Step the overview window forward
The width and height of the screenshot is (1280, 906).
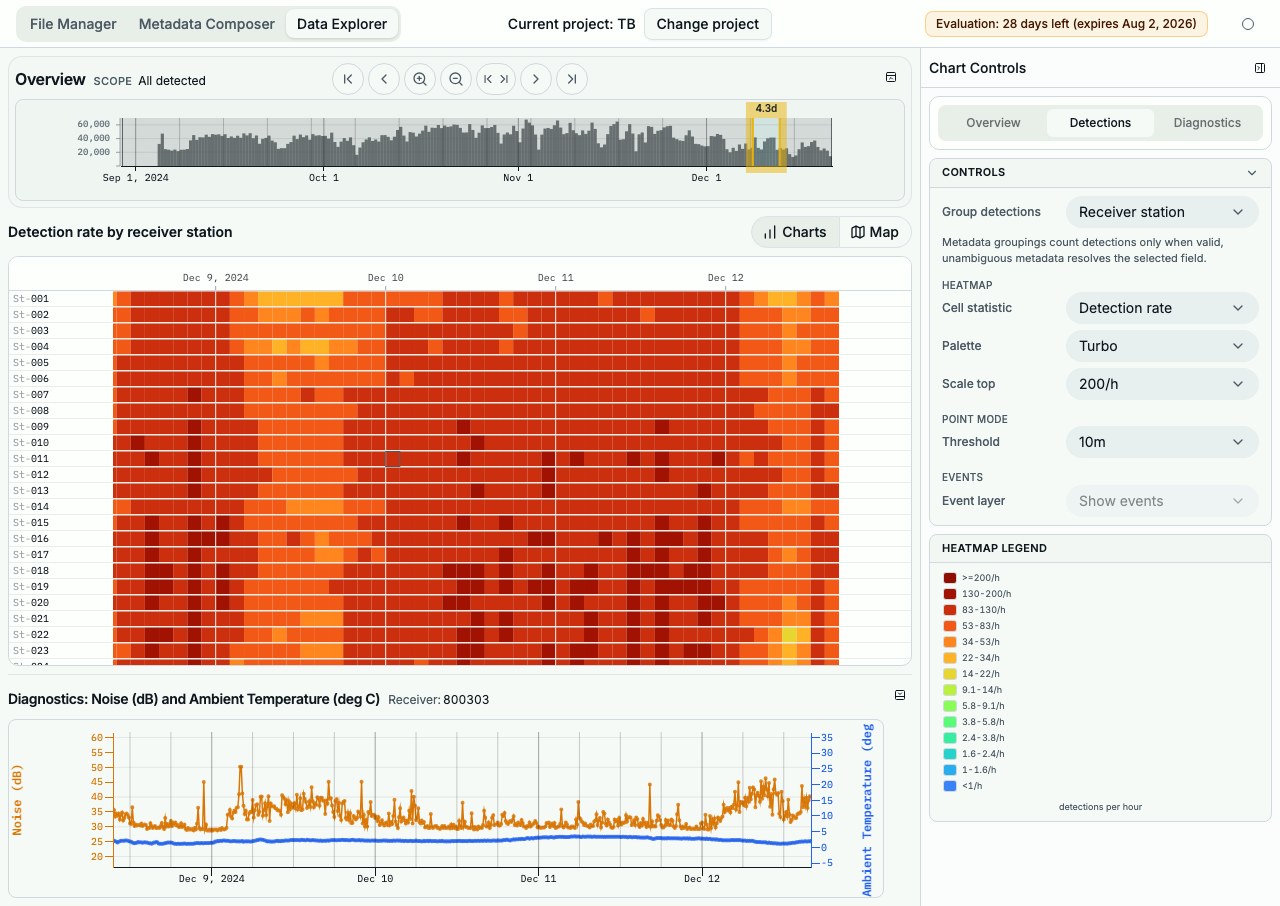pyautogui.click(x=536, y=79)
